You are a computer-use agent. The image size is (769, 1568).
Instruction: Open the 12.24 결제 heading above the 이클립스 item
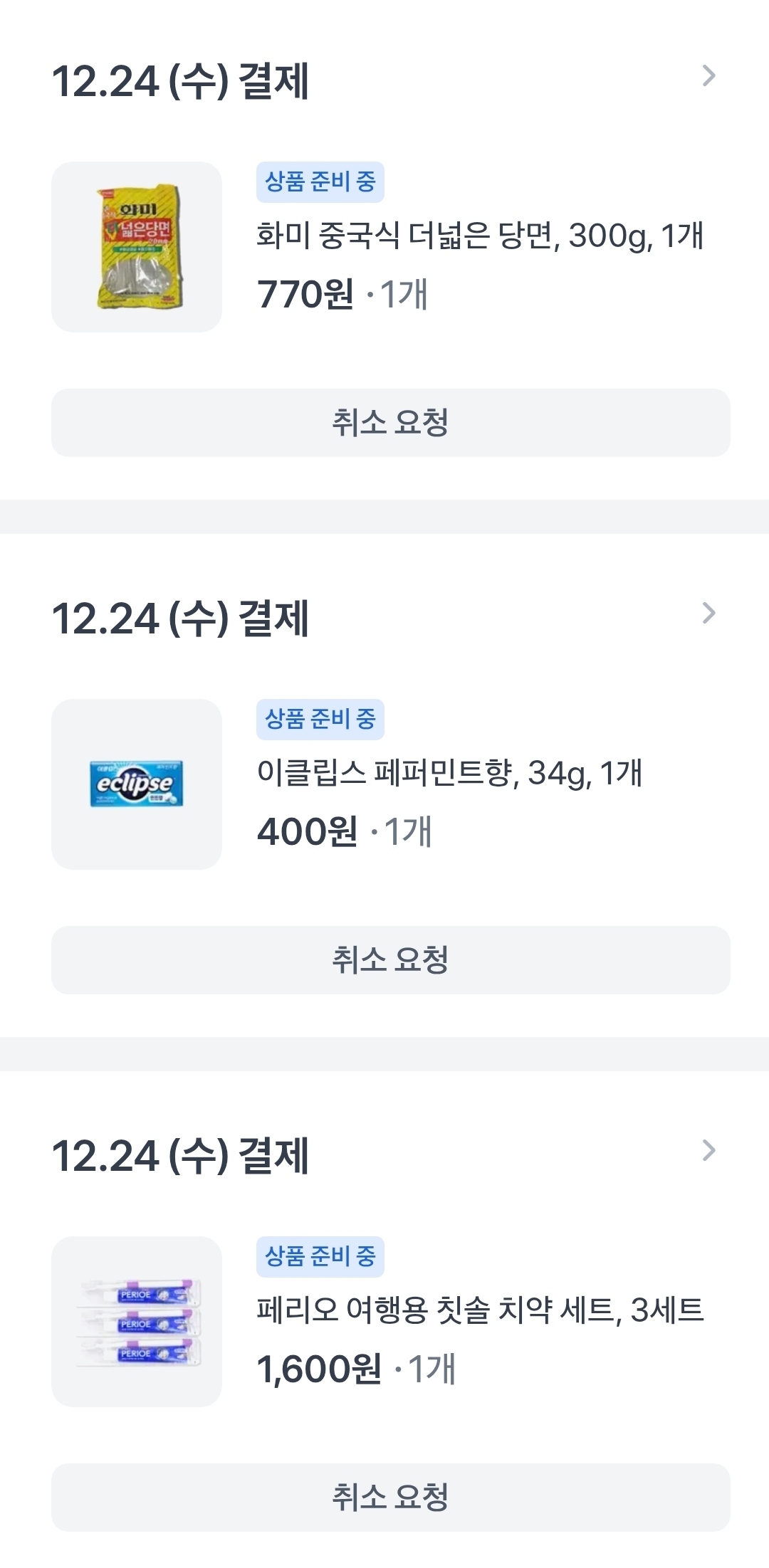tap(180, 619)
